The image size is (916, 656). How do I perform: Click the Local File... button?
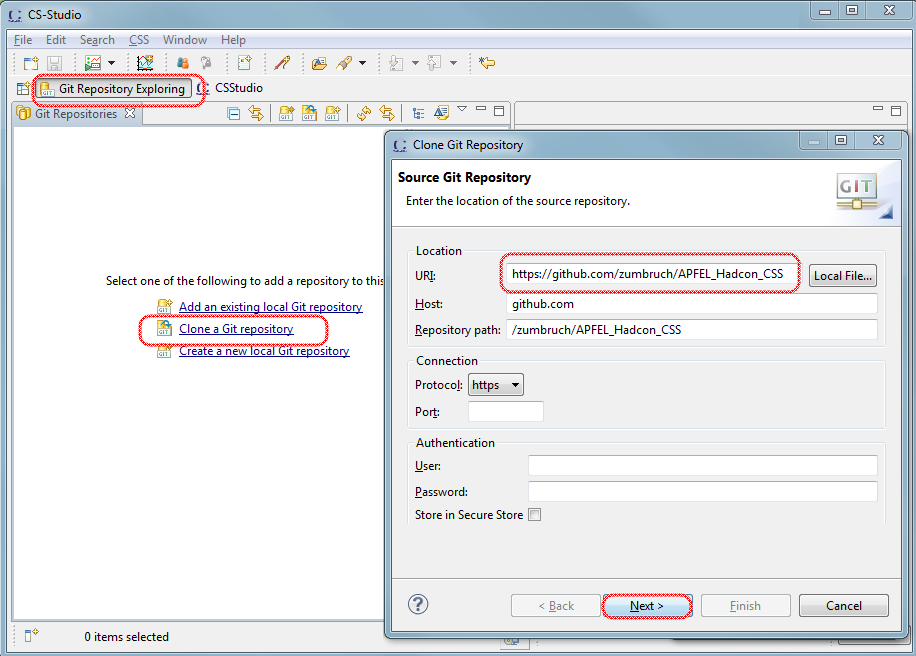[842, 276]
